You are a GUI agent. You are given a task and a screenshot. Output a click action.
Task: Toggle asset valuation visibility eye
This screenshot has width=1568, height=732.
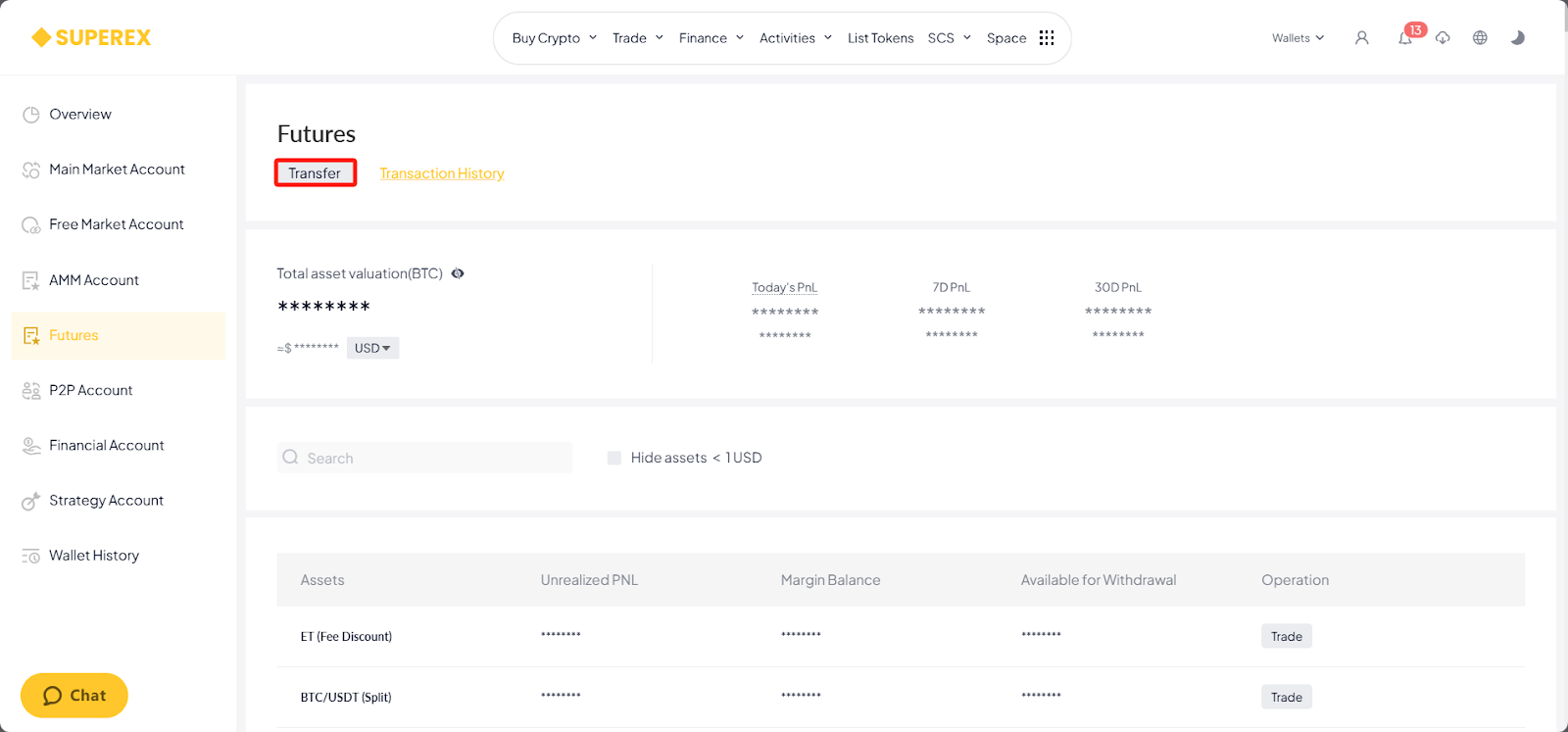coord(458,273)
